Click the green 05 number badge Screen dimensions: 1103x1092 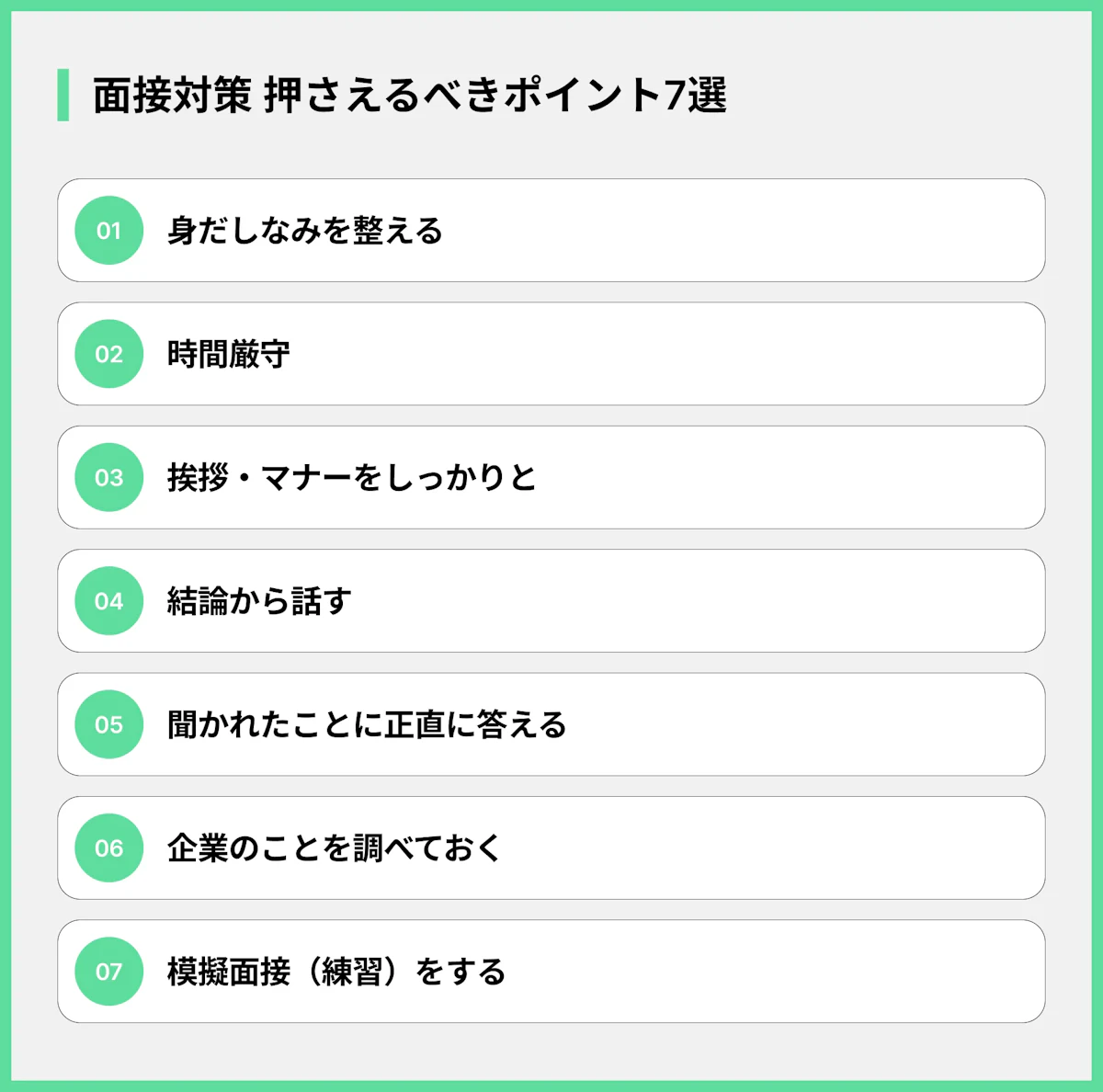(108, 724)
